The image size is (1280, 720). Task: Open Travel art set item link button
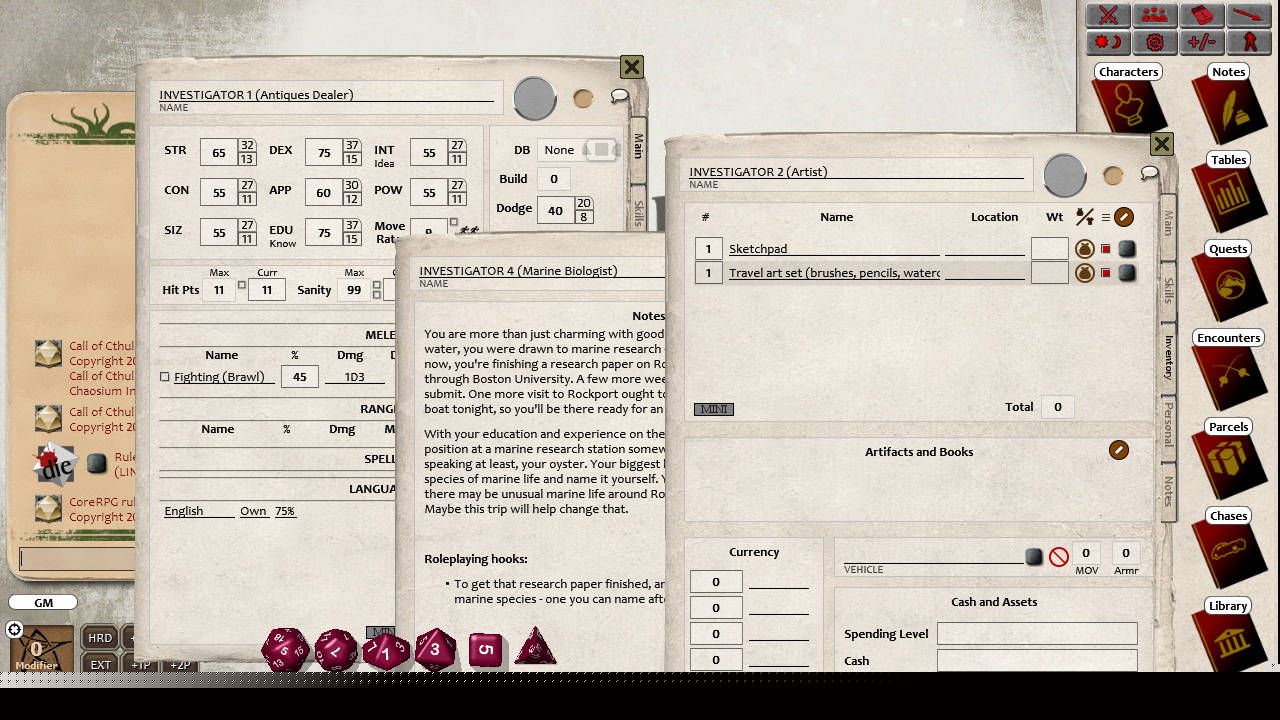point(1127,273)
